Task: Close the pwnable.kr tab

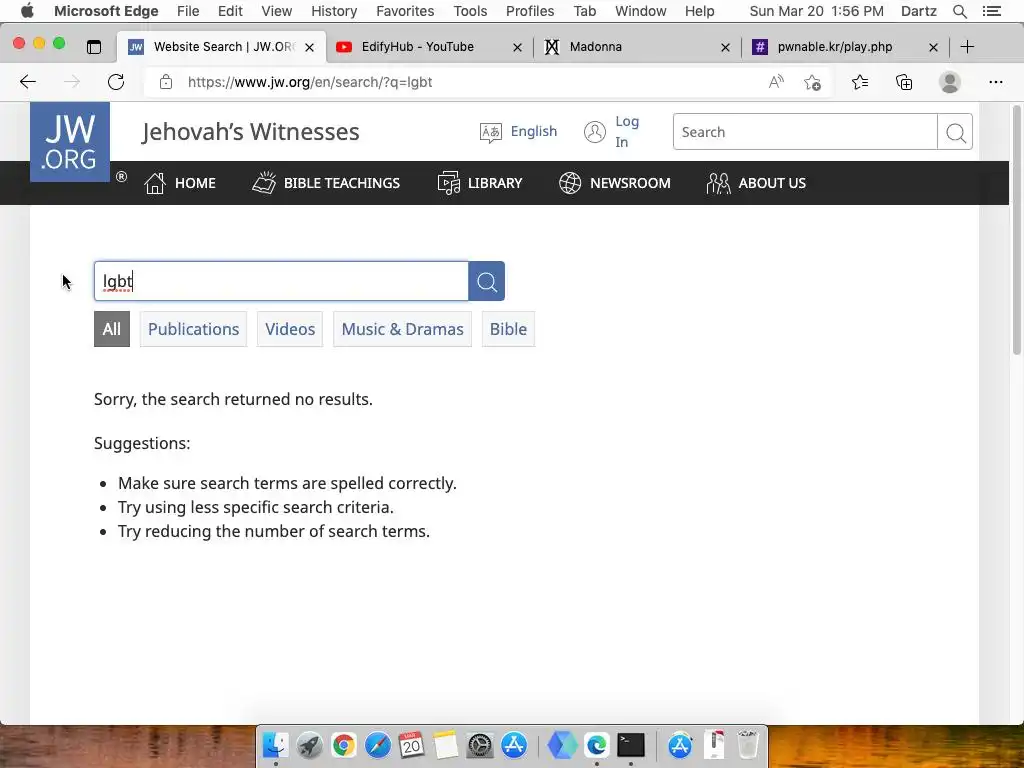Action: 933,47
